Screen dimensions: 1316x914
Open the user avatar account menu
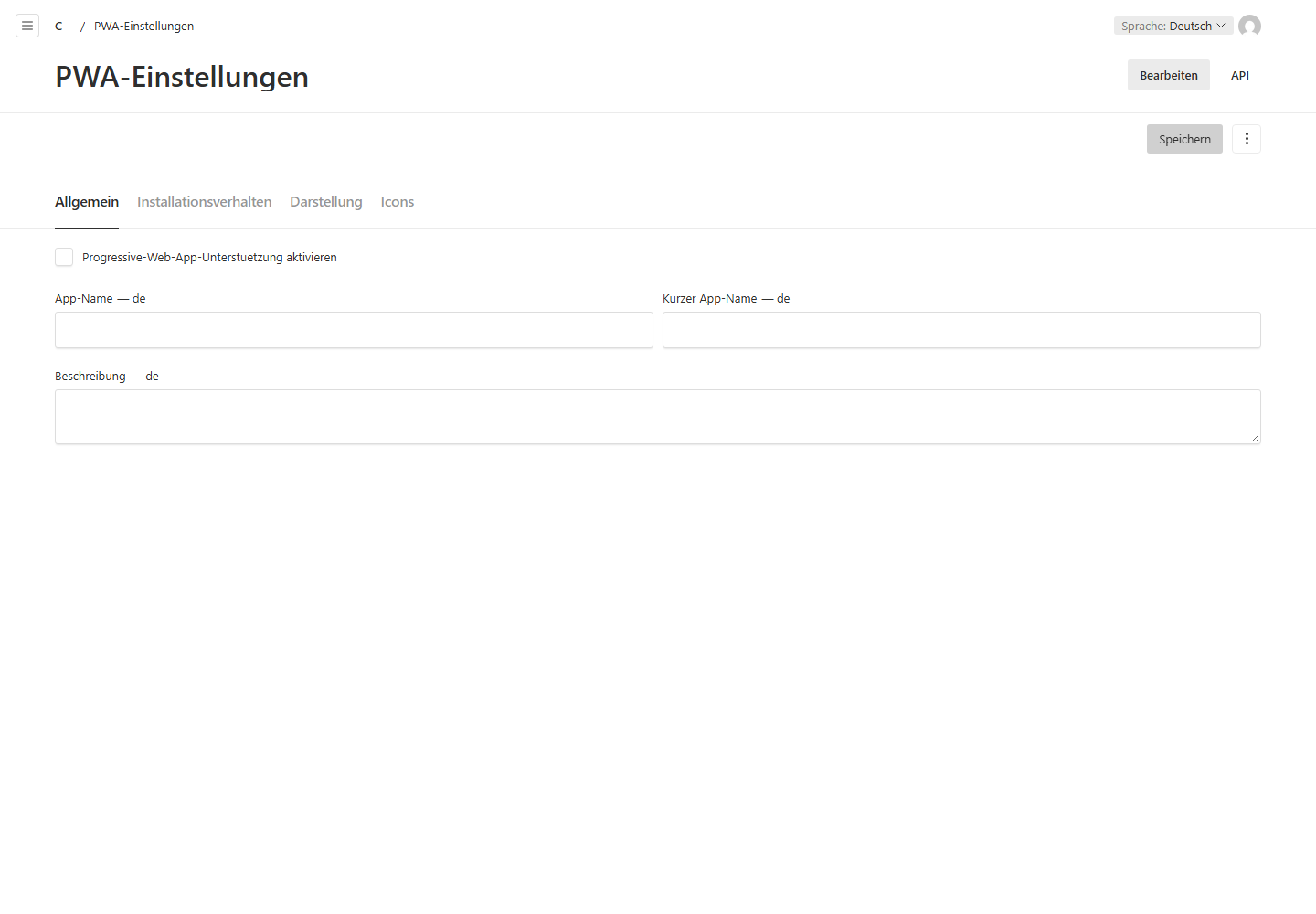1249,26
